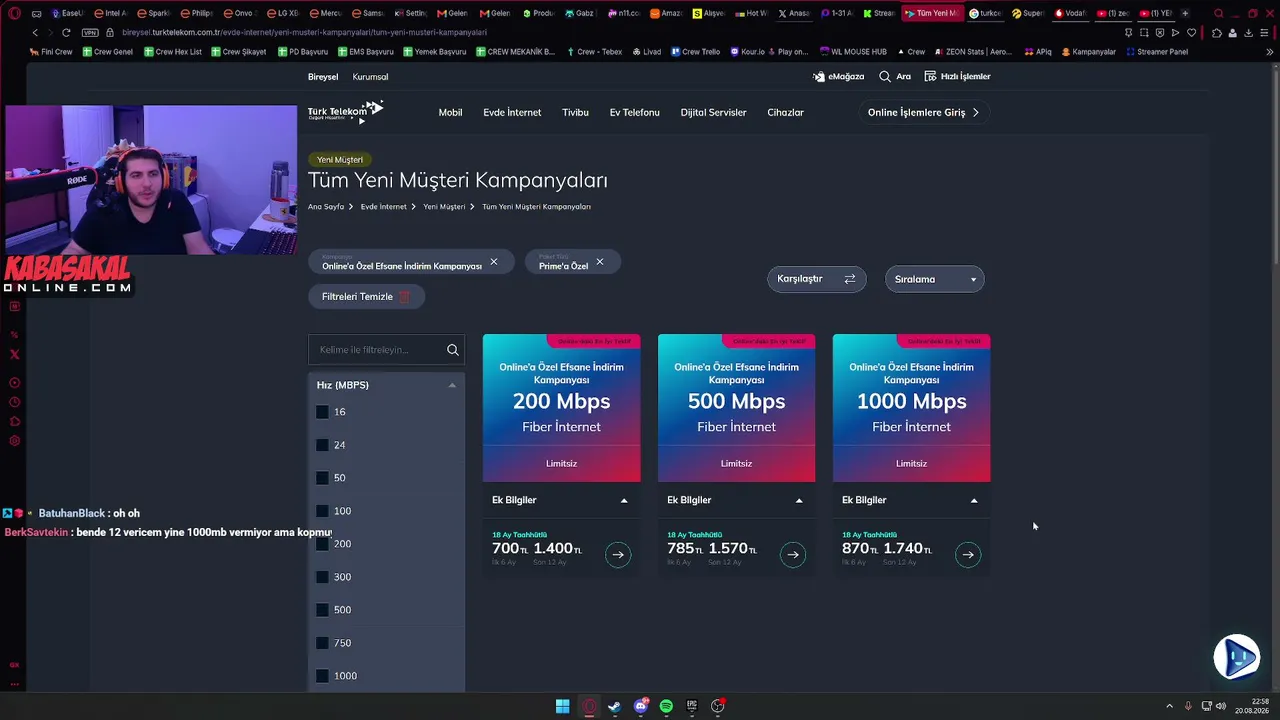This screenshot has width=1280, height=720.
Task: Click the system tray volume icon
Action: (1220, 706)
